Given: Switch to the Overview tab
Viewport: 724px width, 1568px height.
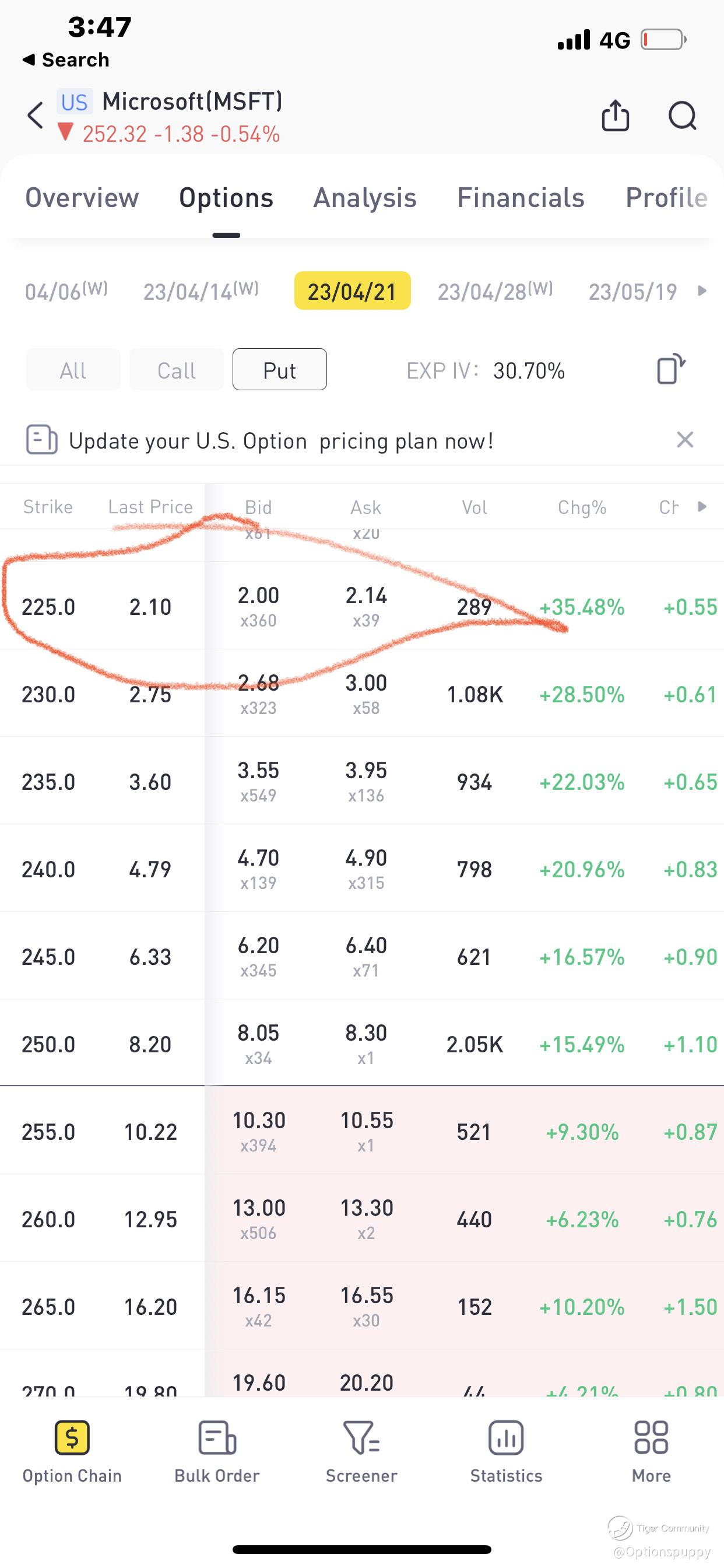Looking at the screenshot, I should pyautogui.click(x=82, y=198).
